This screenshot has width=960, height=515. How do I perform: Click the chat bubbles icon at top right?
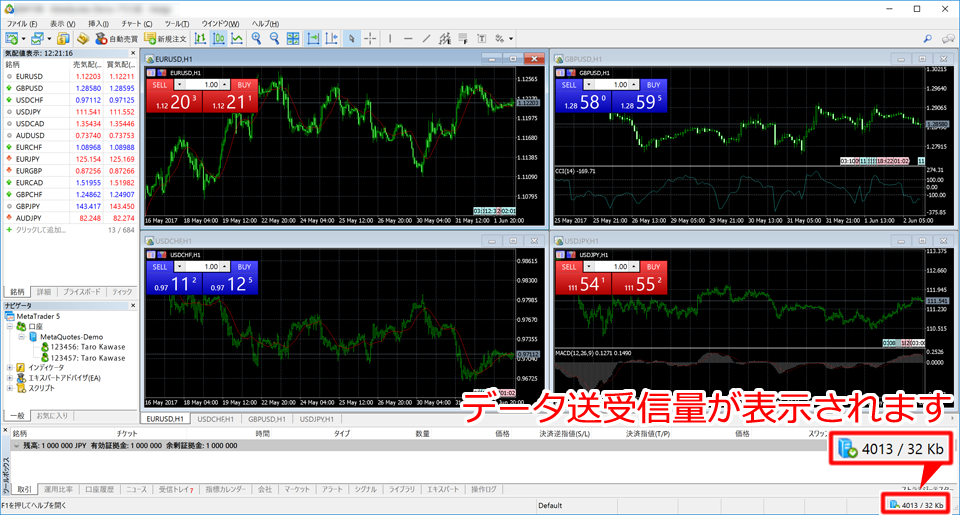948,39
